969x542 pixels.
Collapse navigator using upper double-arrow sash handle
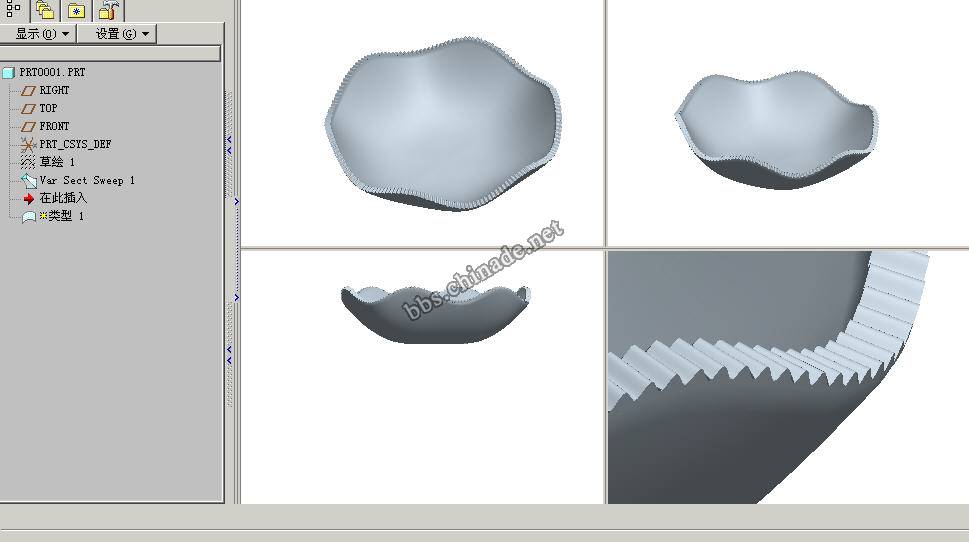pyautogui.click(x=229, y=144)
